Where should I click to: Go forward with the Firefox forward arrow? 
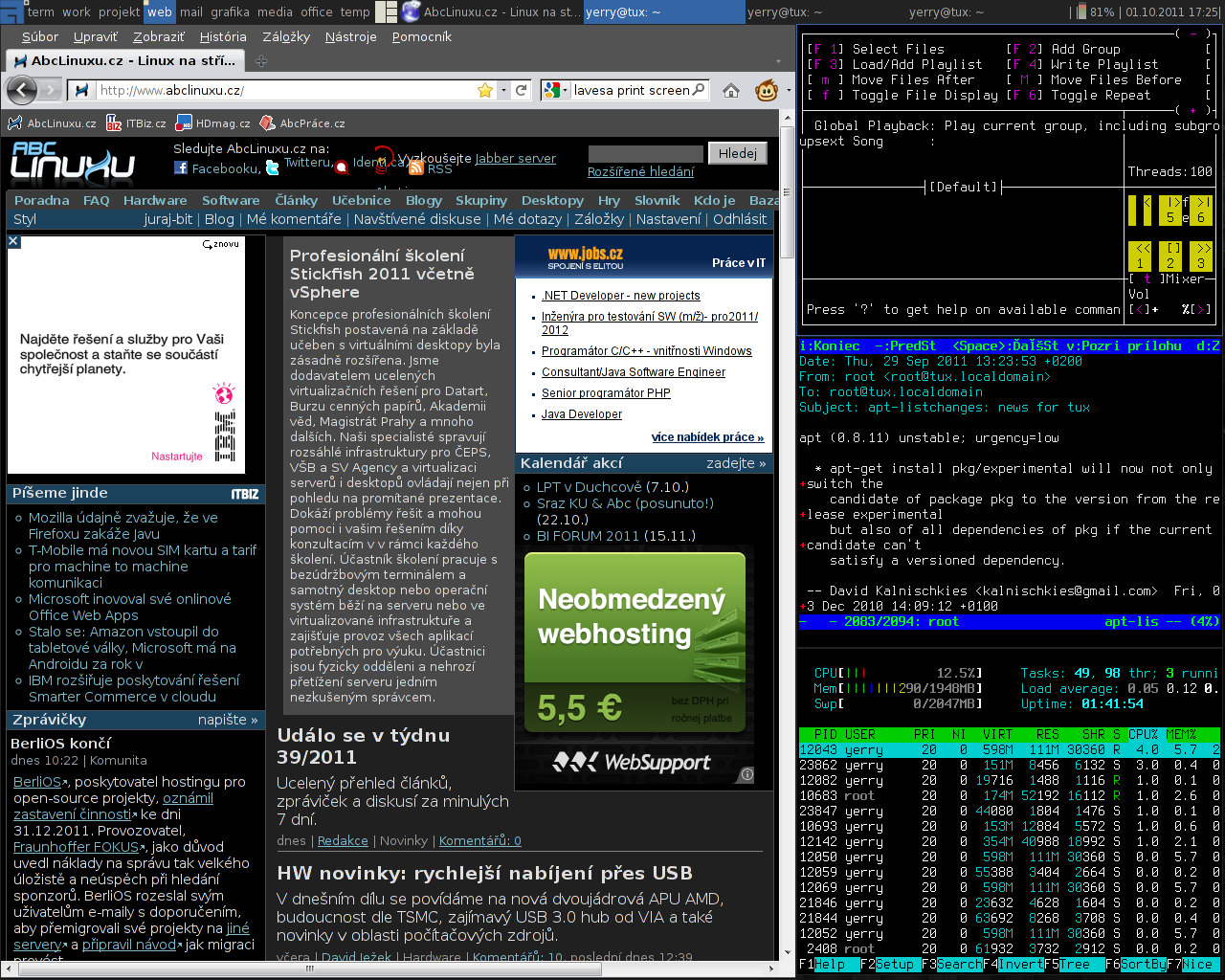51,90
